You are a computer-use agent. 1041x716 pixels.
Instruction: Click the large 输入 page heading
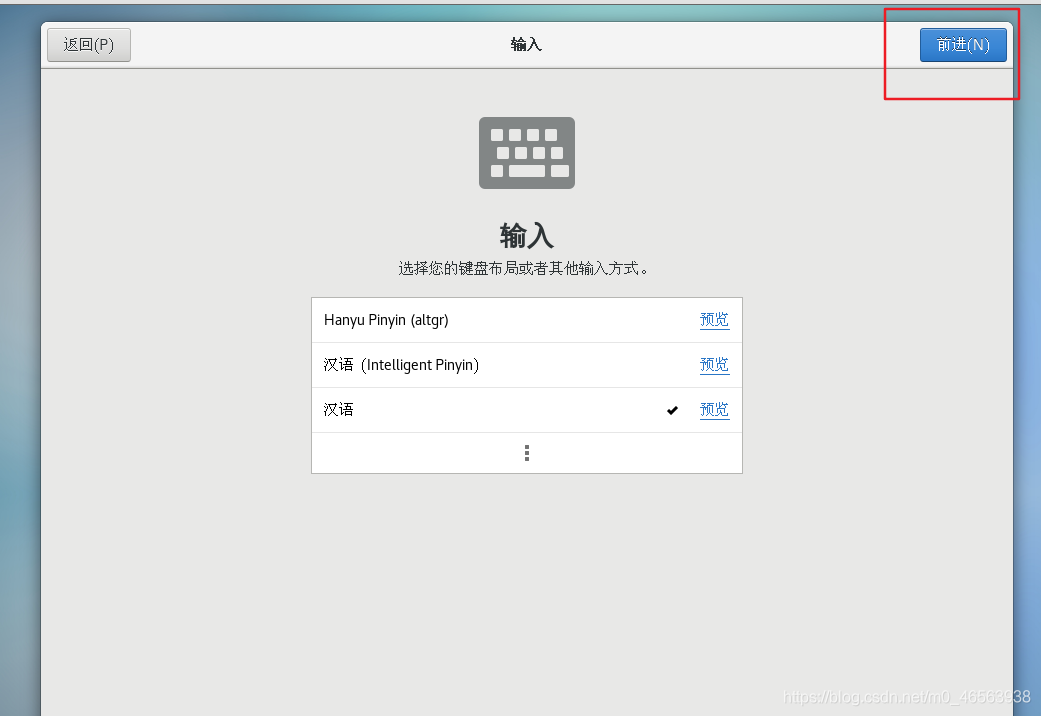[x=527, y=235]
